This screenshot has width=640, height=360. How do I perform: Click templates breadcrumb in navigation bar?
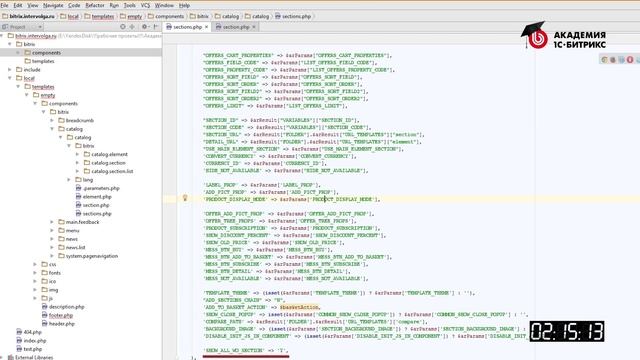pos(99,16)
